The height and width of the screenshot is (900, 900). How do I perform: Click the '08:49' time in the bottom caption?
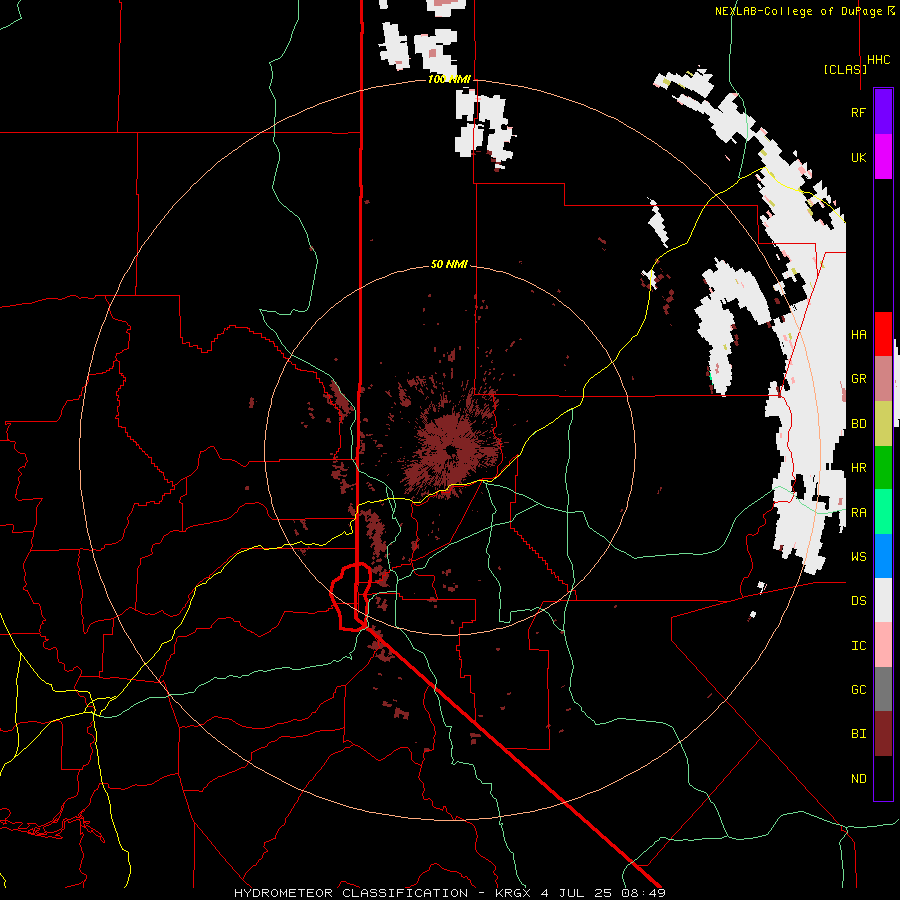coord(645,893)
